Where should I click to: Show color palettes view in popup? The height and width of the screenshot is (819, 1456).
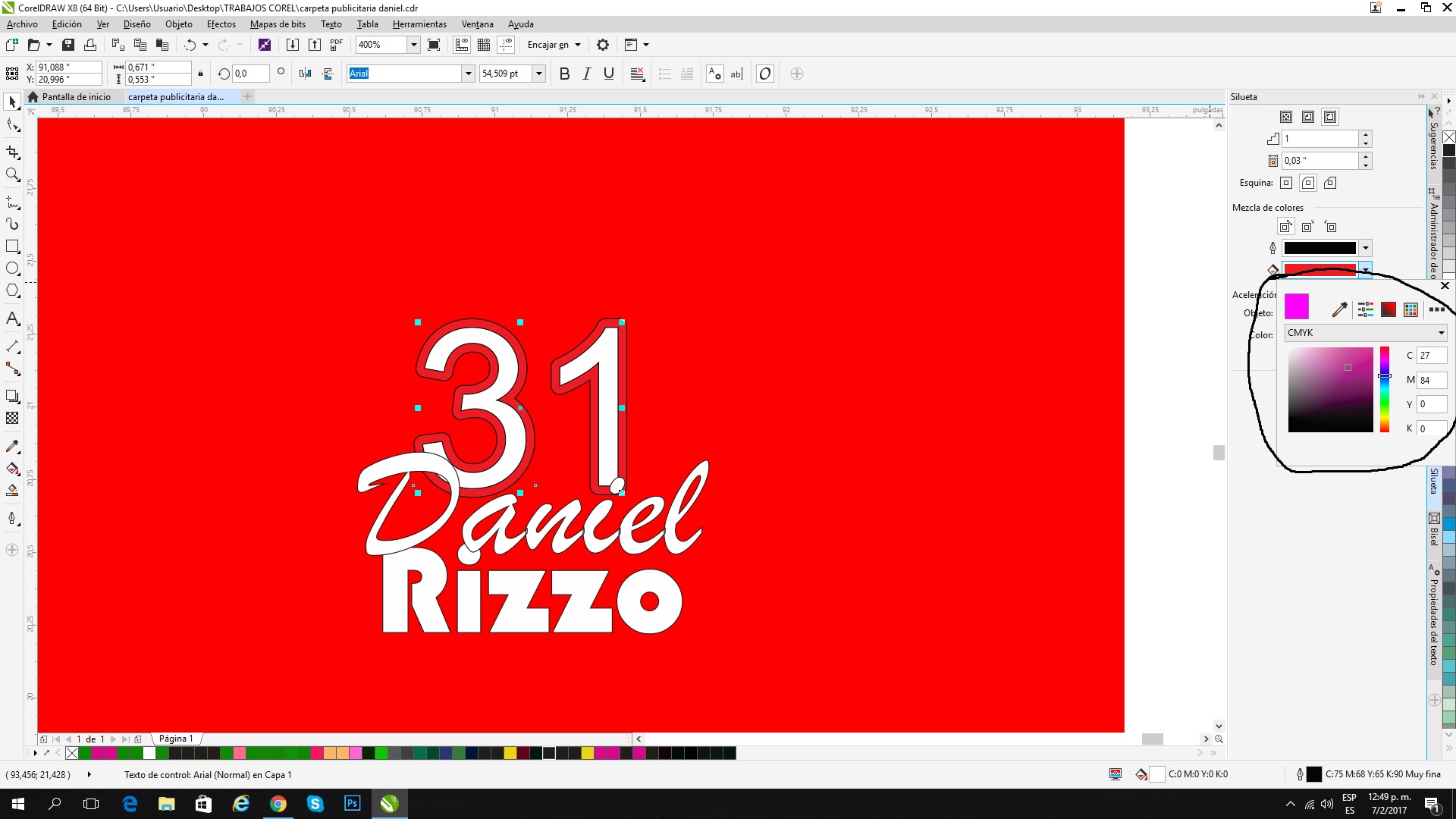1410,309
